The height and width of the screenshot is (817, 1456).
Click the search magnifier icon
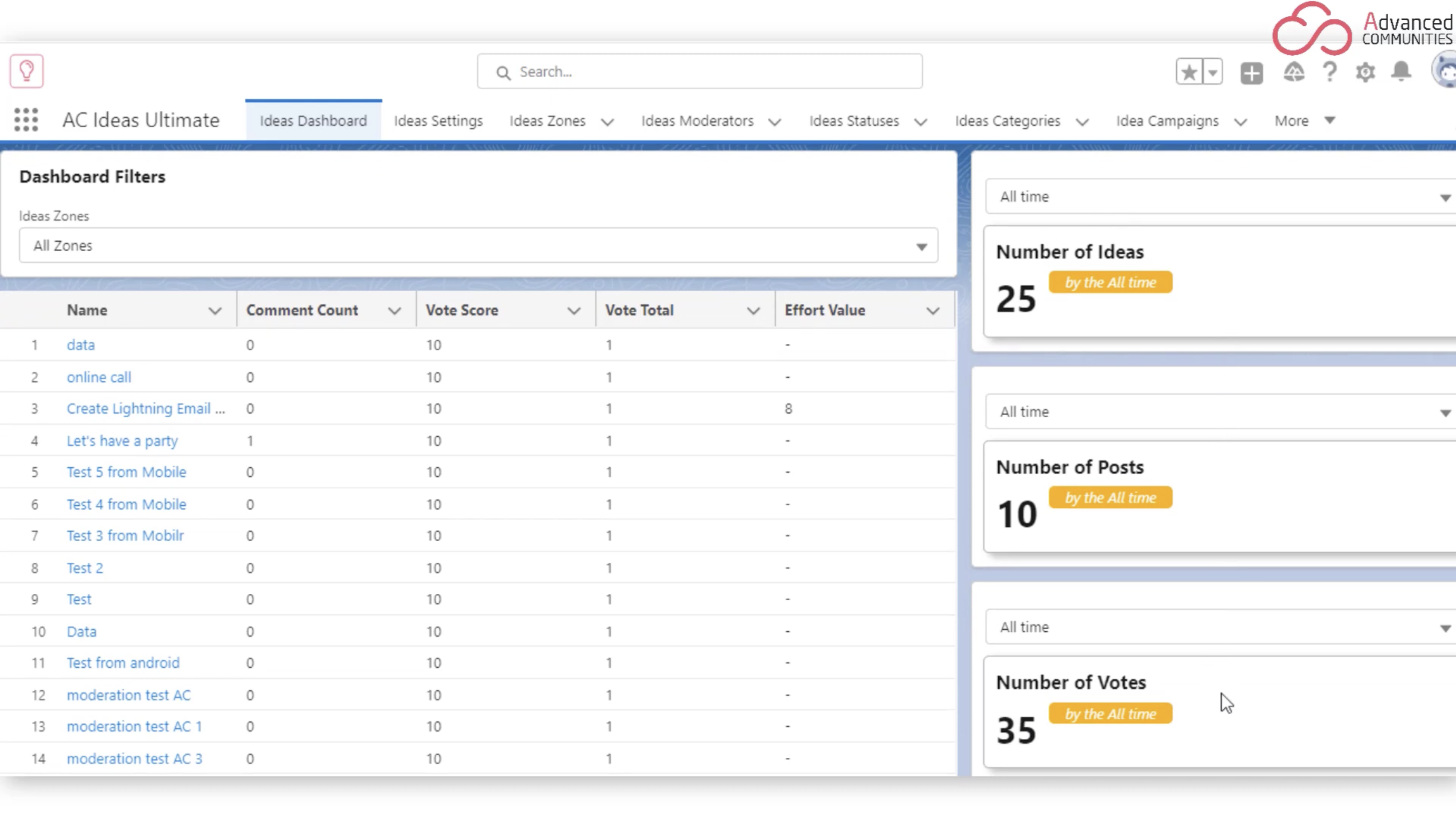click(503, 72)
